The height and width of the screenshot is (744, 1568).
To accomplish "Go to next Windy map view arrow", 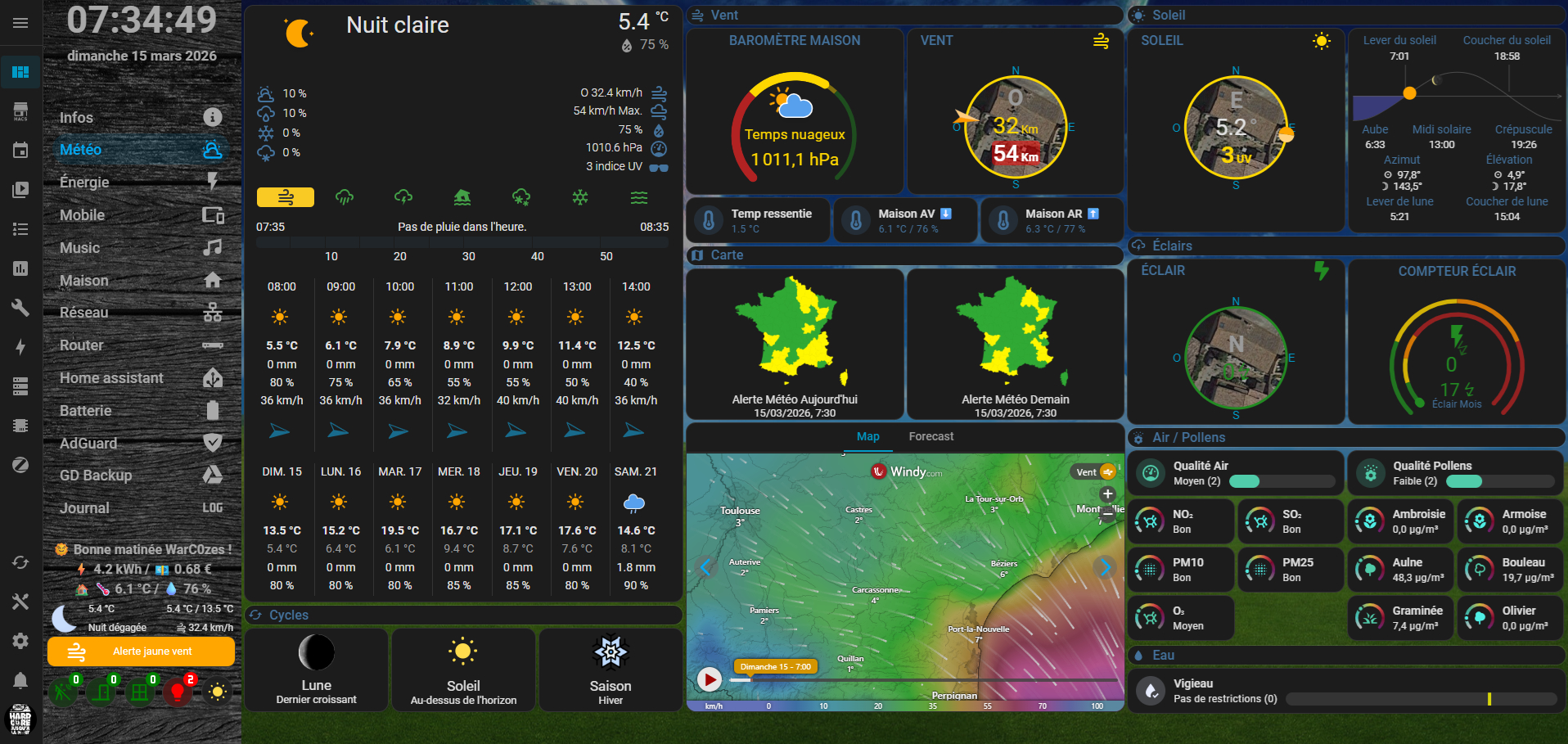I will pyautogui.click(x=1105, y=566).
